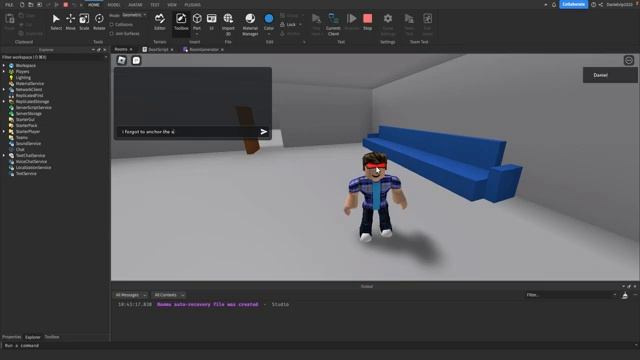The width and height of the screenshot is (640, 360).
Task: Switch to the AVATAR ribbon tab
Action: click(x=135, y=4)
